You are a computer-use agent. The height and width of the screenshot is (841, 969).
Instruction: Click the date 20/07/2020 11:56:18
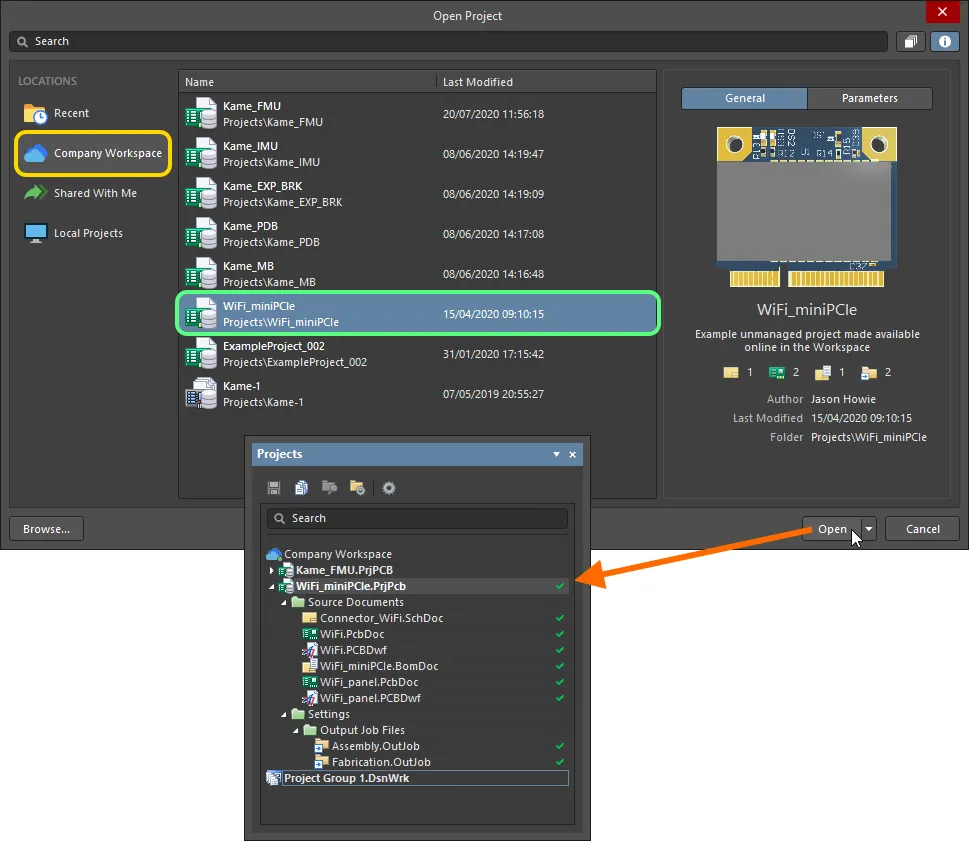493,114
